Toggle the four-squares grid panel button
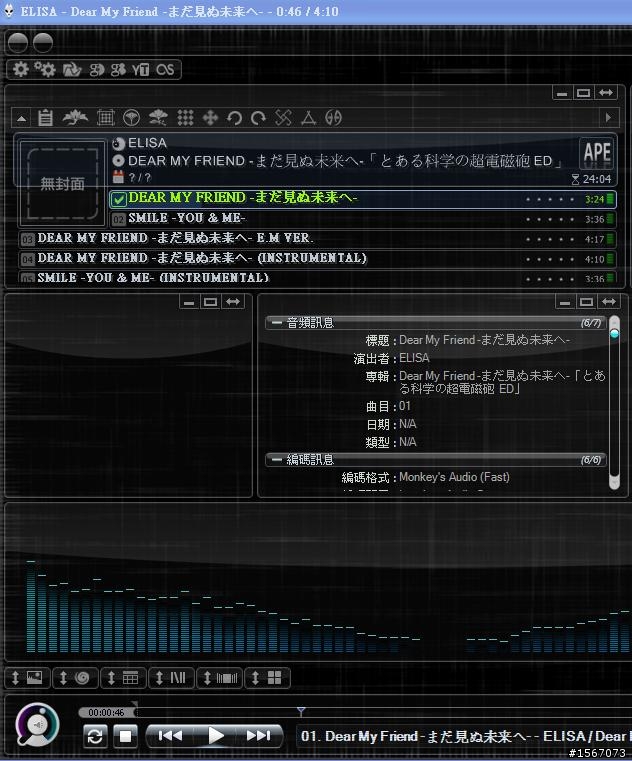 tap(267, 678)
